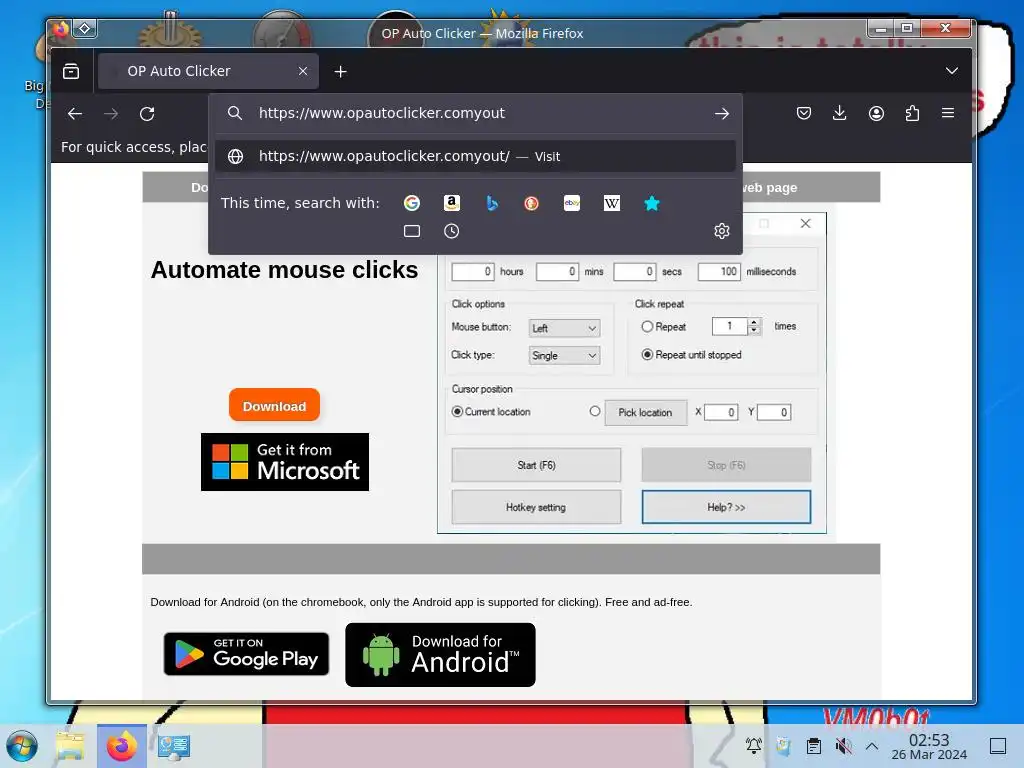Open the Windows Start orb
Screen dimensions: 1024x768
coord(22,746)
